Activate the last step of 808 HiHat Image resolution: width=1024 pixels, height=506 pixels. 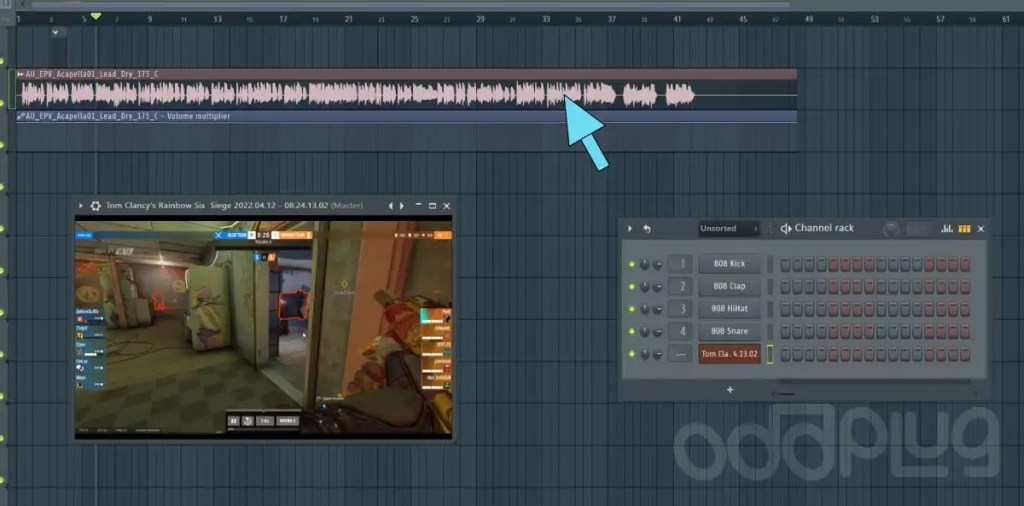pyautogui.click(x=965, y=309)
